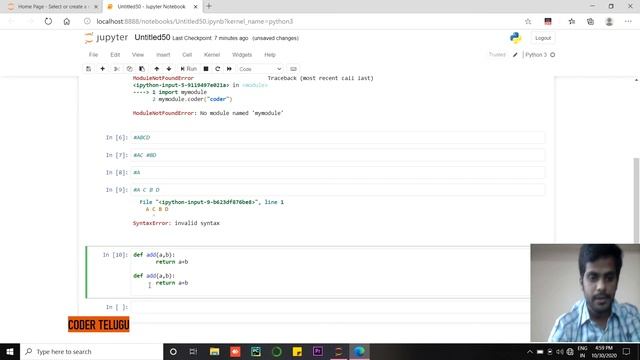
Task: Open the Kernel menu
Action: (x=212, y=55)
